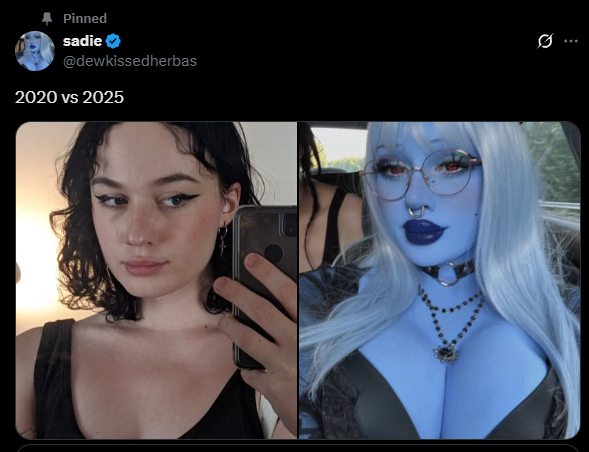Click the round glasses in right photo
The width and height of the screenshot is (589, 452).
pyautogui.click(x=421, y=174)
